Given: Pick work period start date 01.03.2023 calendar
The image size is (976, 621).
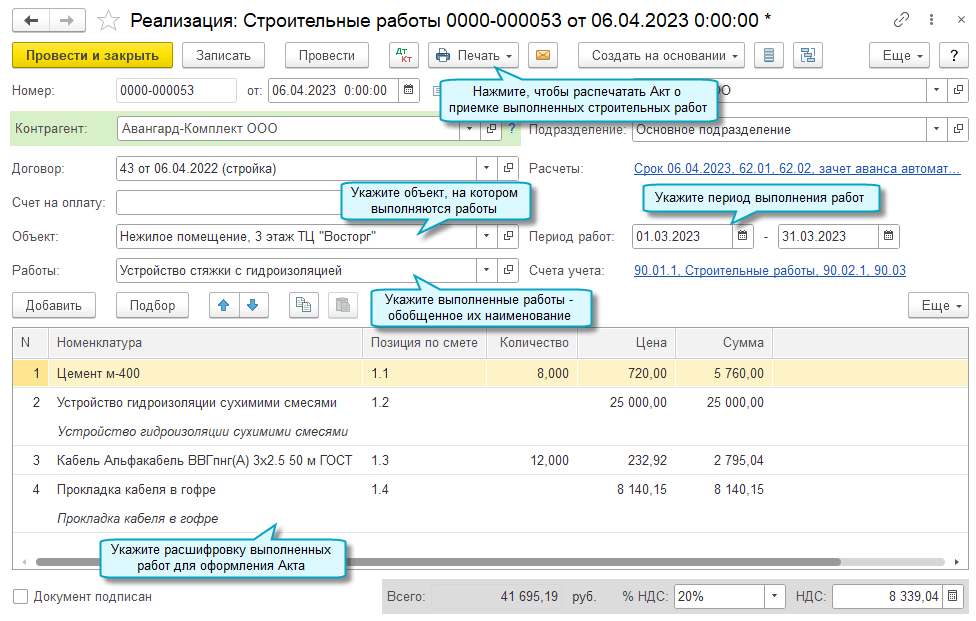Looking at the screenshot, I should tap(743, 236).
